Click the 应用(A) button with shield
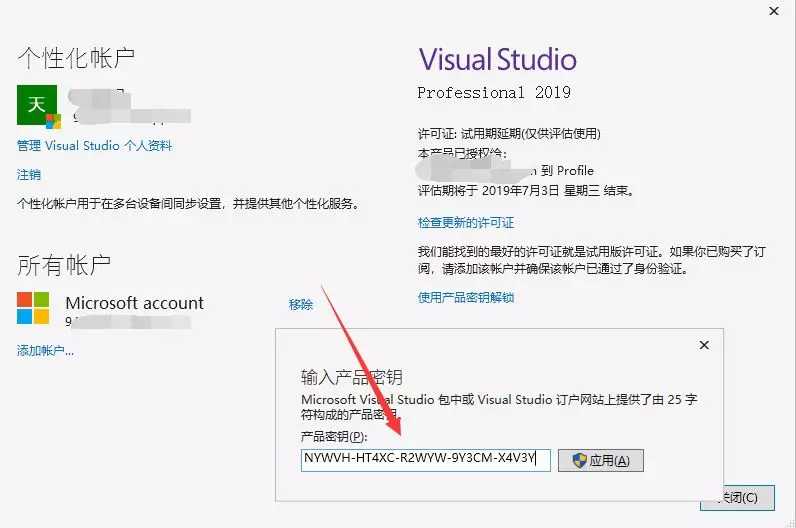 point(601,460)
